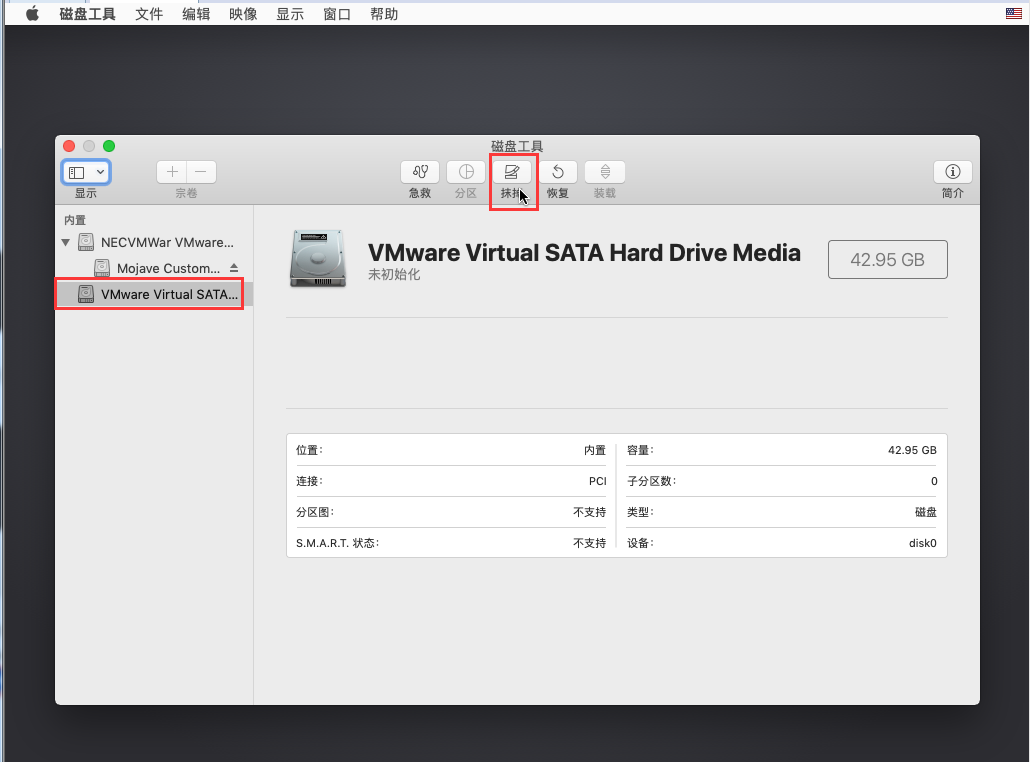Click the Mount (装载) toolbar icon
Viewport: 1031px width, 762px height.
tap(605, 172)
